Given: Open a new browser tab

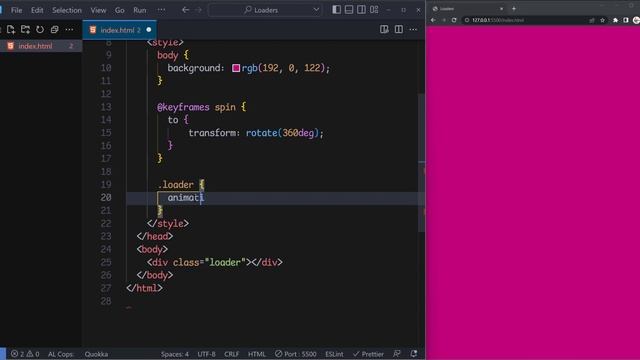Looking at the screenshot, I should coord(514,9).
